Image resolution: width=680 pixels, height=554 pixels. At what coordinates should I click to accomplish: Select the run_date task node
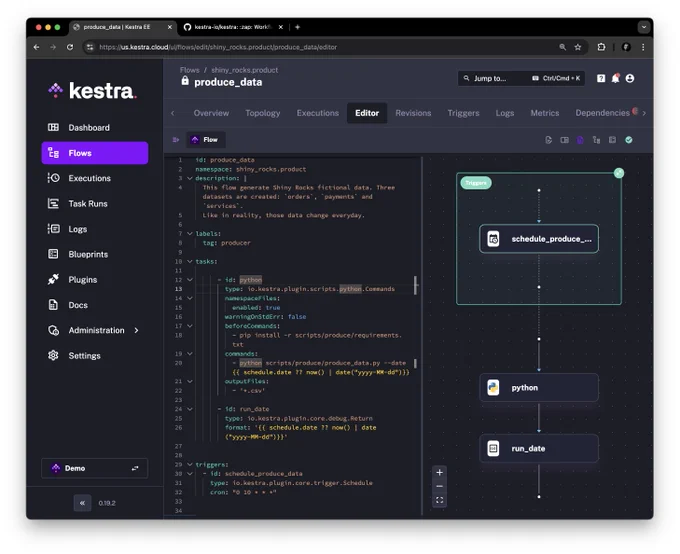point(539,448)
